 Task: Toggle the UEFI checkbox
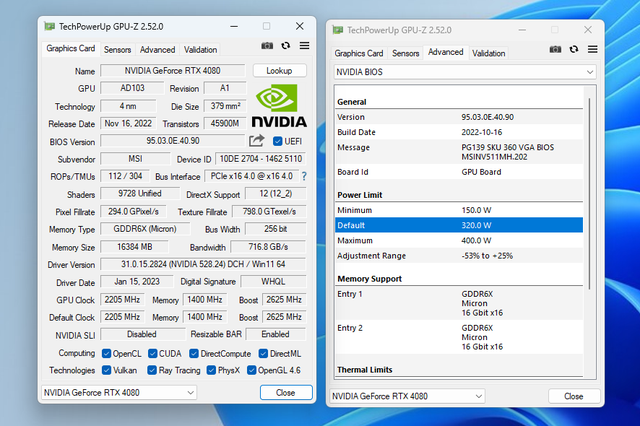pos(278,141)
